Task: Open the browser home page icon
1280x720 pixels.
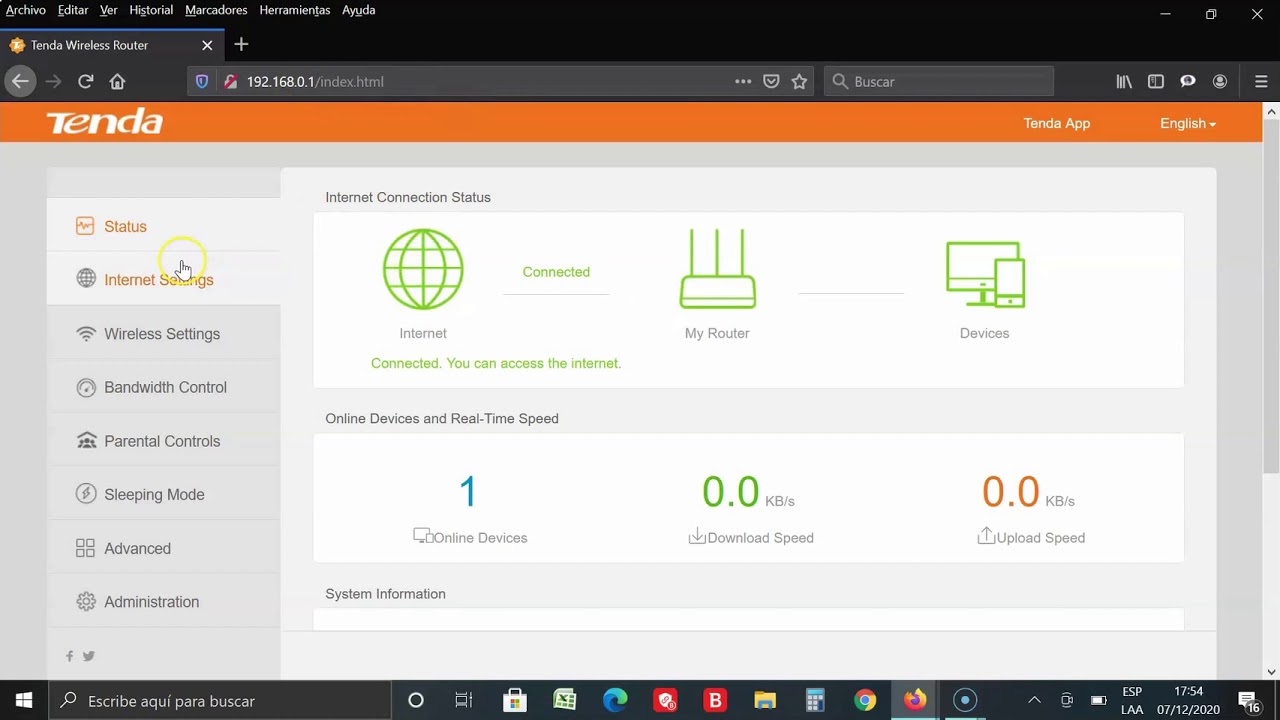Action: [x=118, y=82]
